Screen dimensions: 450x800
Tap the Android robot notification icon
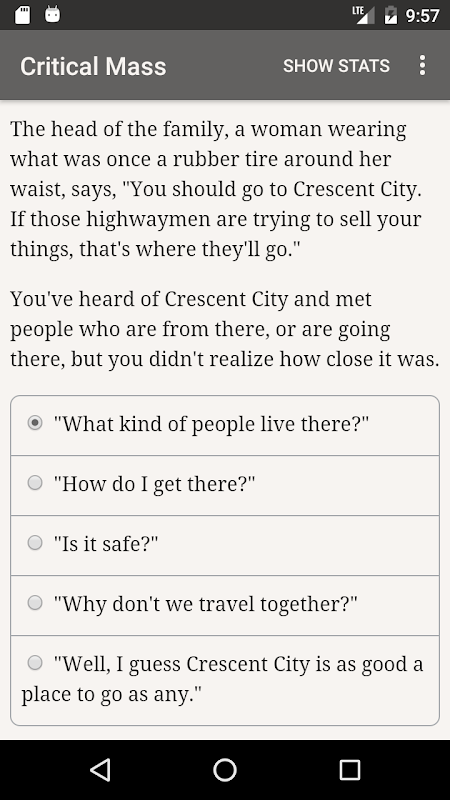pyautogui.click(x=52, y=14)
